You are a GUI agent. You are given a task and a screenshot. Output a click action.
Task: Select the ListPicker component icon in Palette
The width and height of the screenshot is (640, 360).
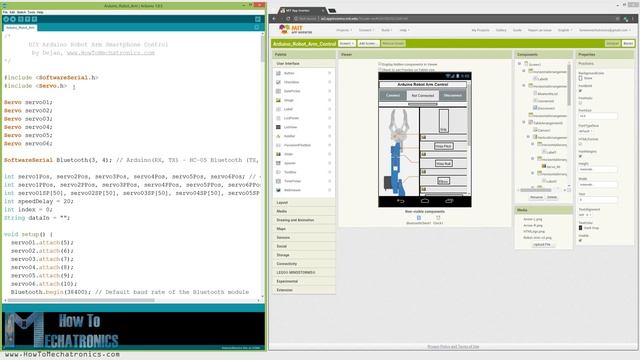tap(278, 118)
